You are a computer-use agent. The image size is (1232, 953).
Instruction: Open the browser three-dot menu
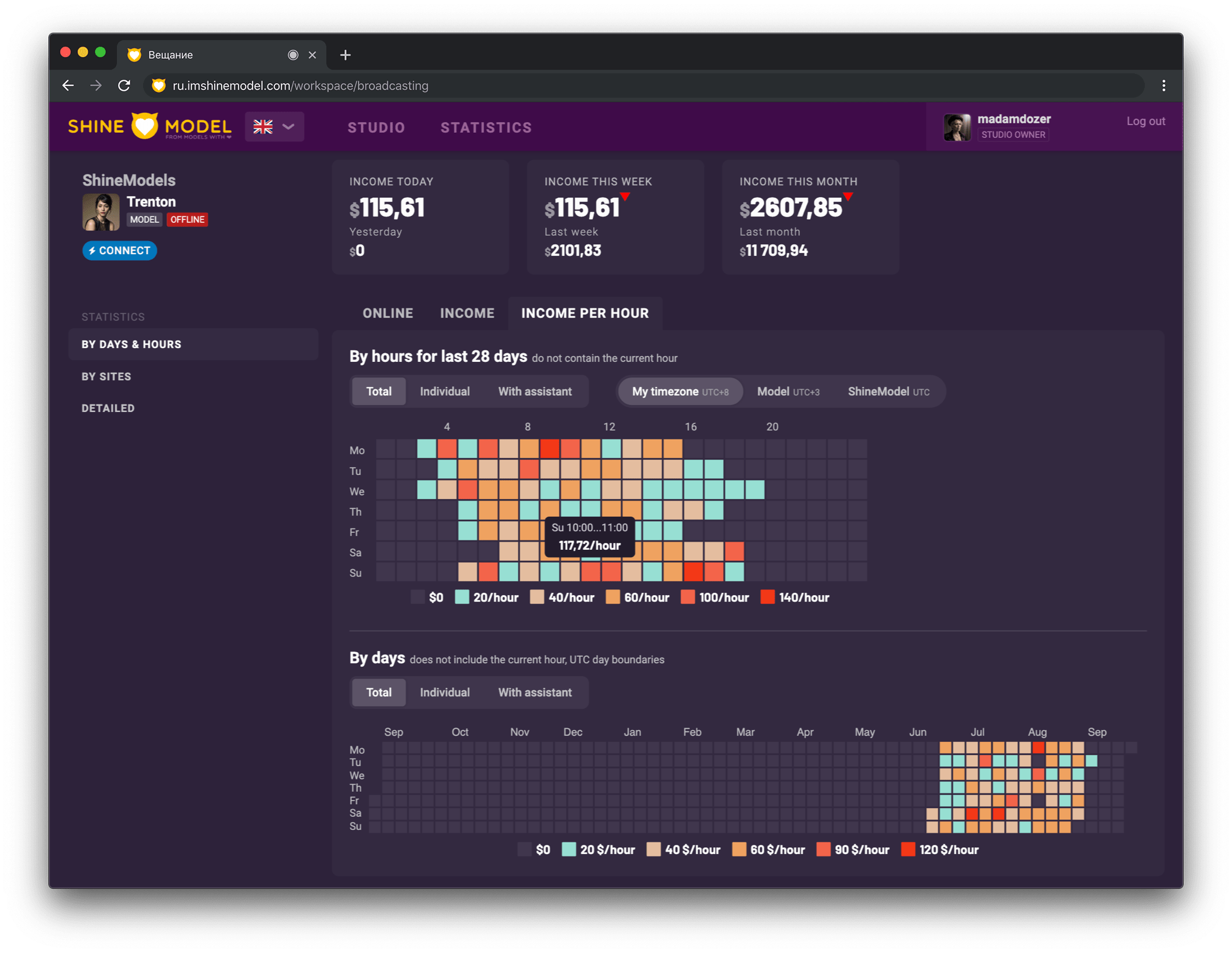point(1163,86)
